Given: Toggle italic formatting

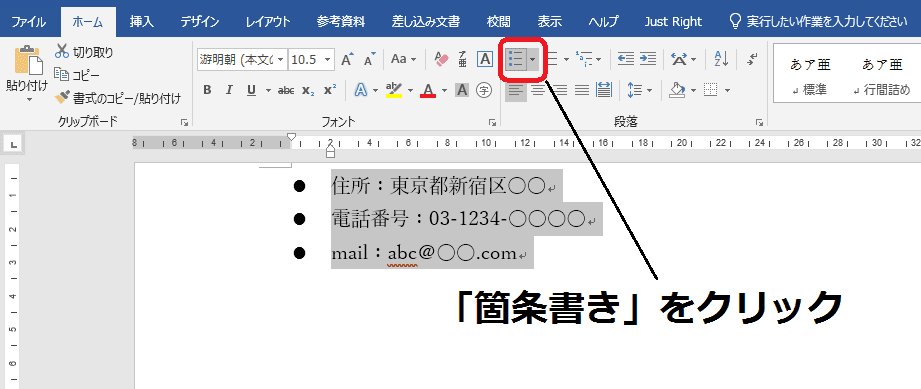Looking at the screenshot, I should click(229, 90).
